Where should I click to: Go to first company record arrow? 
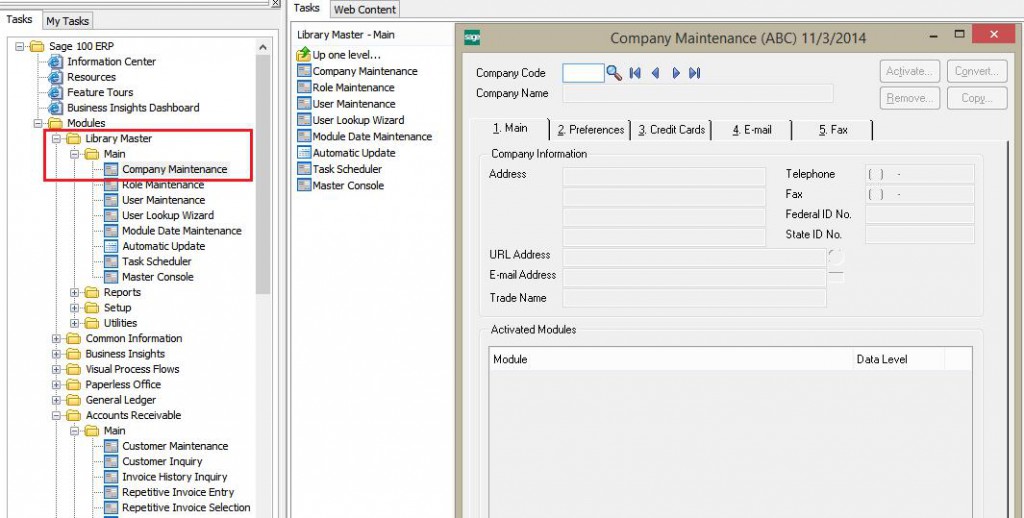pos(635,73)
